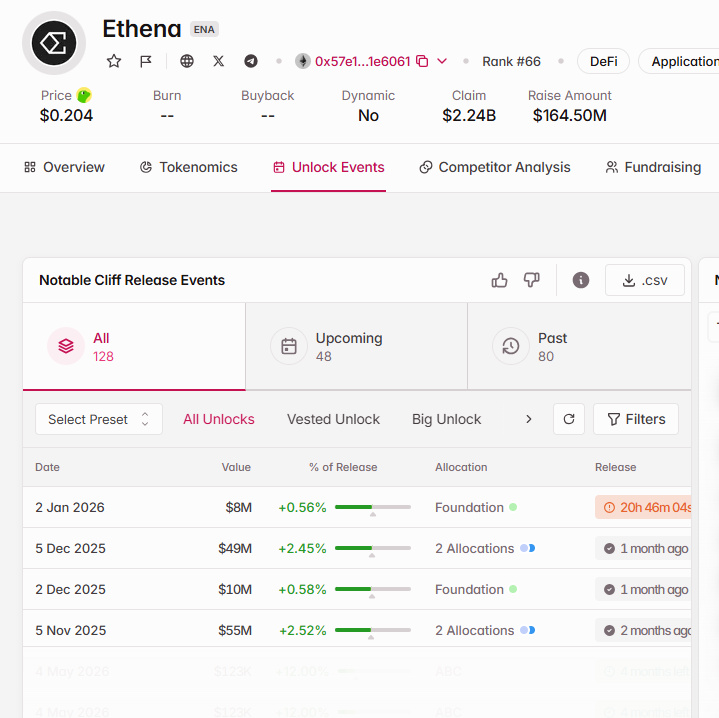Click the $49M value cell
This screenshot has width=719, height=718.
235,548
